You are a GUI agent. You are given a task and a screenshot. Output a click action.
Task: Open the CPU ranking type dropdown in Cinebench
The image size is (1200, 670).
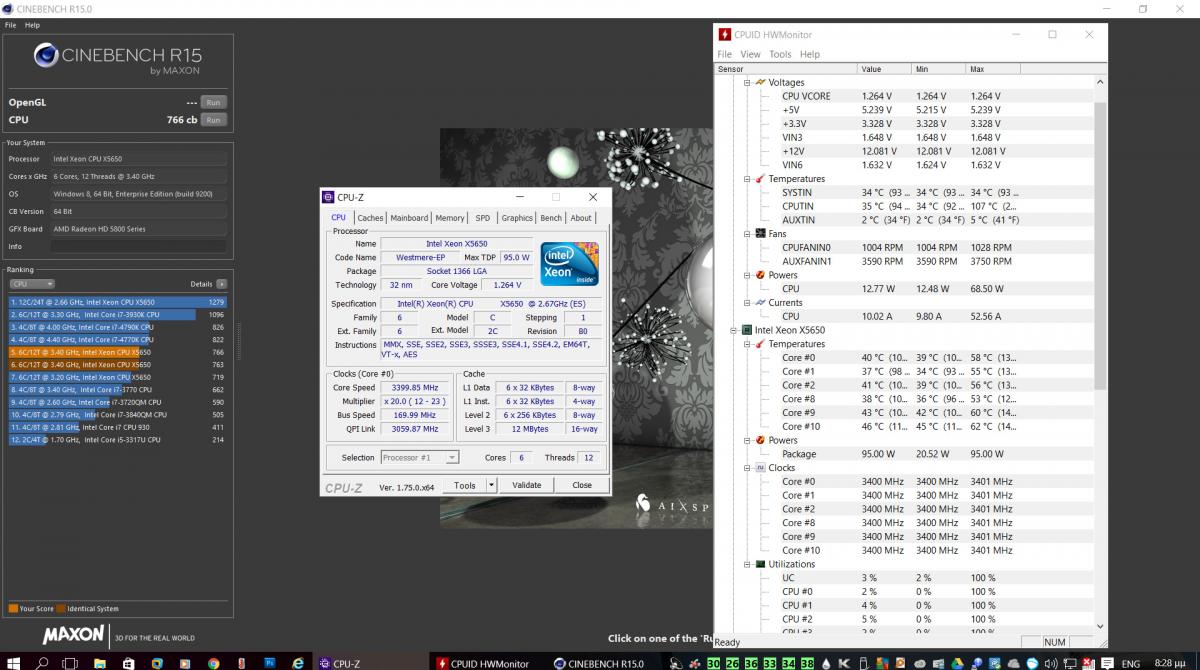click(31, 284)
